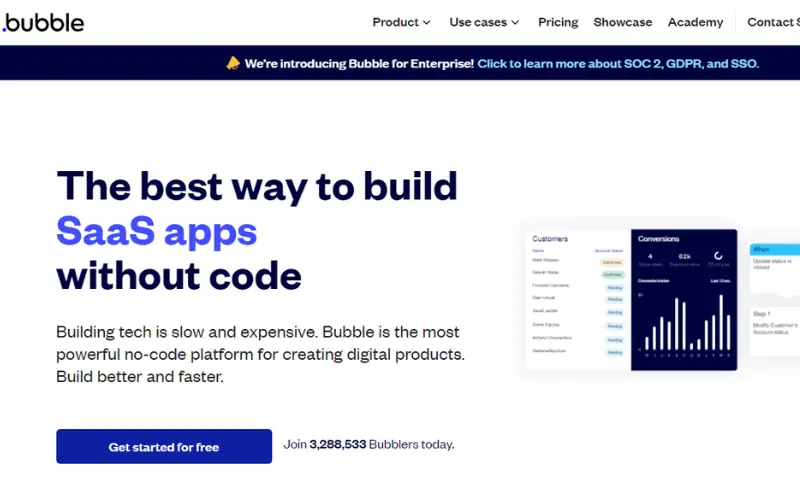The image size is (800, 500).
Task: Open the Product dropdown menu
Action: point(402,22)
